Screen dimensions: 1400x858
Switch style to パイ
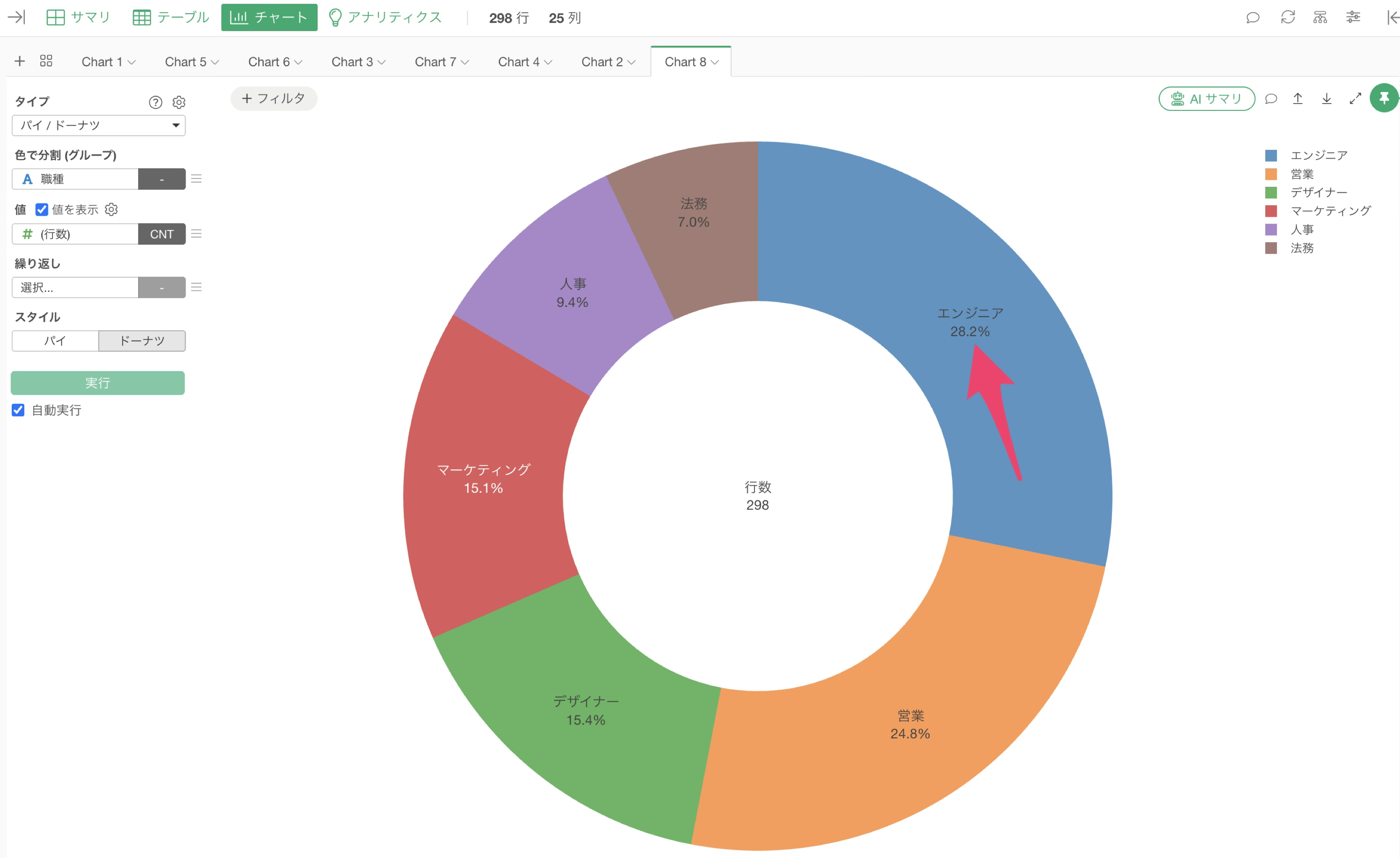click(55, 341)
